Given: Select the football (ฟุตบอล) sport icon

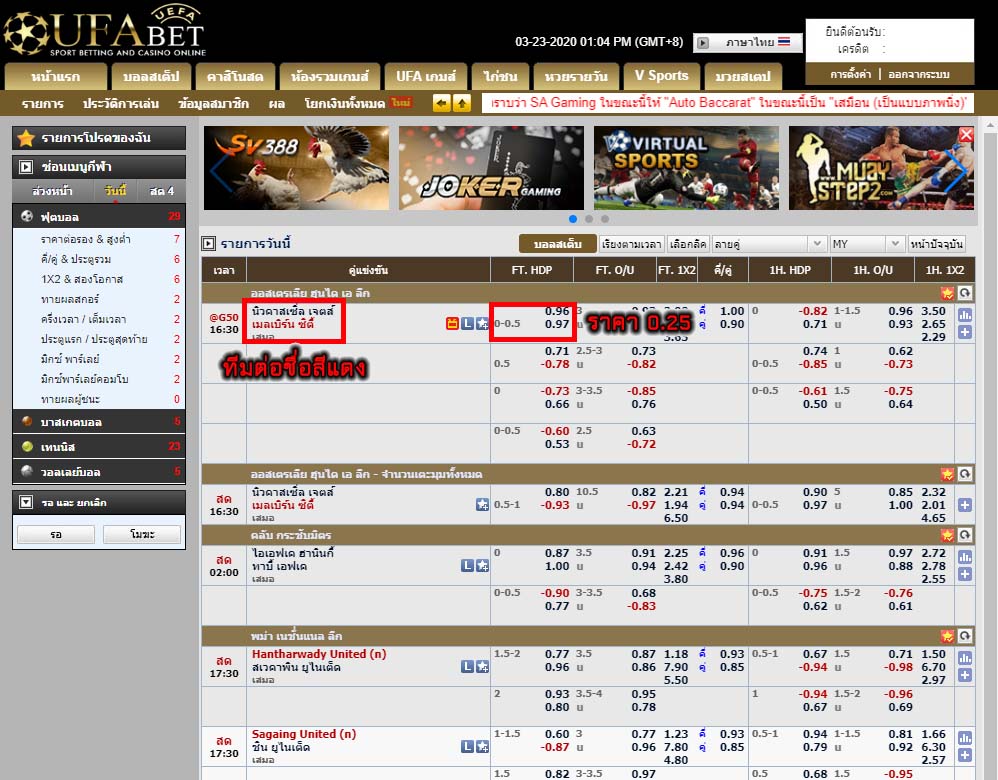Looking at the screenshot, I should pyautogui.click(x=27, y=216).
